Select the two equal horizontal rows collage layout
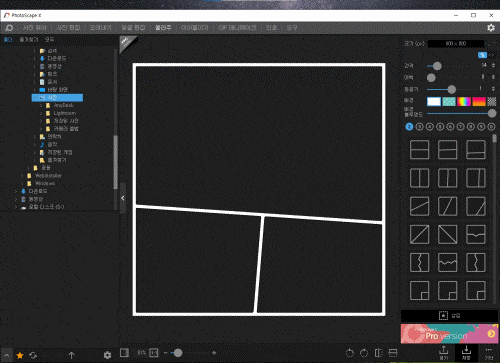This screenshot has width=500, height=363. click(x=419, y=149)
